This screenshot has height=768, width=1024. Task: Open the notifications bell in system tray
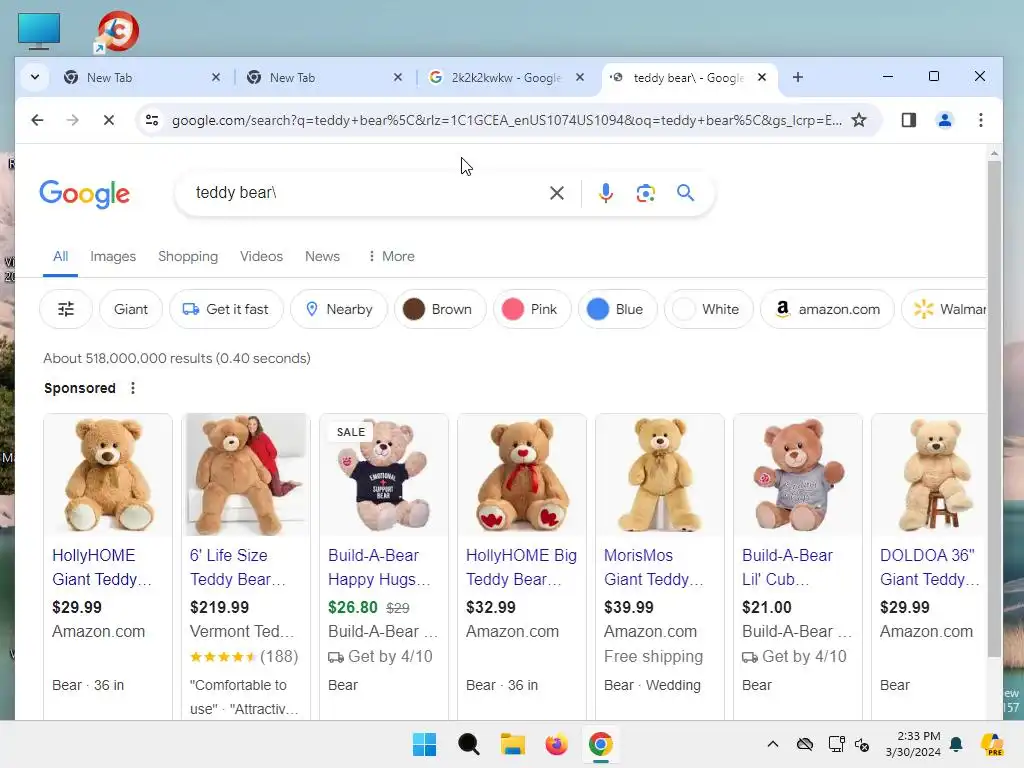click(956, 744)
